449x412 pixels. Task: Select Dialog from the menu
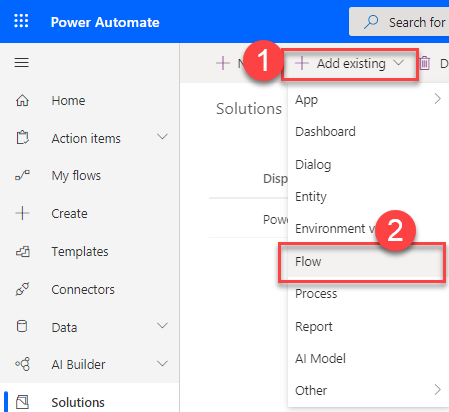tap(368, 164)
